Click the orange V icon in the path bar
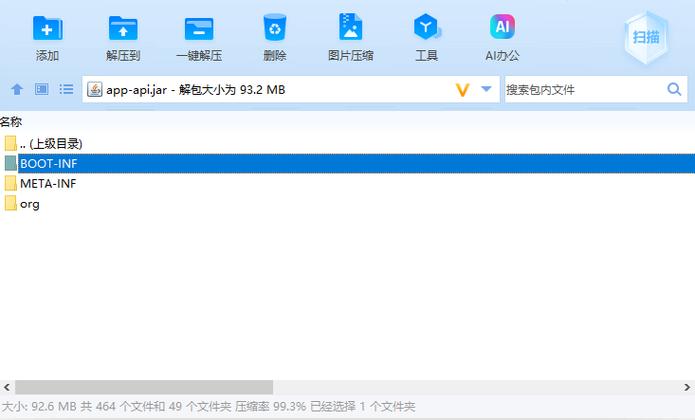Image resolution: width=695 pixels, height=420 pixels. 462,90
